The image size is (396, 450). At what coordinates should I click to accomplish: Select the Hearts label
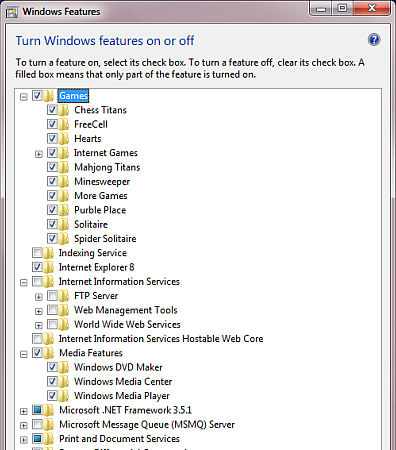click(x=88, y=139)
